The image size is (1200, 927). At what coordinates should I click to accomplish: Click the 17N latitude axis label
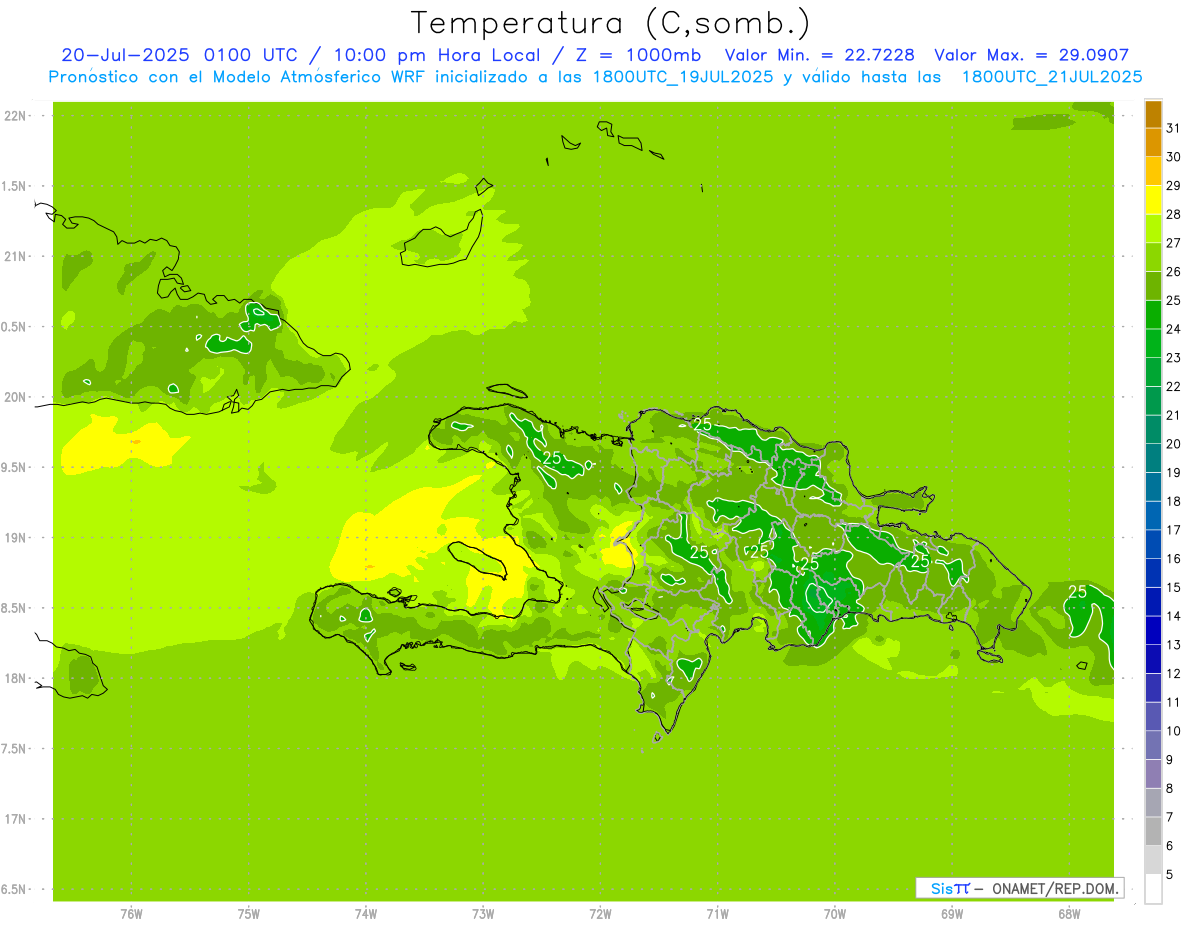pos(15,819)
